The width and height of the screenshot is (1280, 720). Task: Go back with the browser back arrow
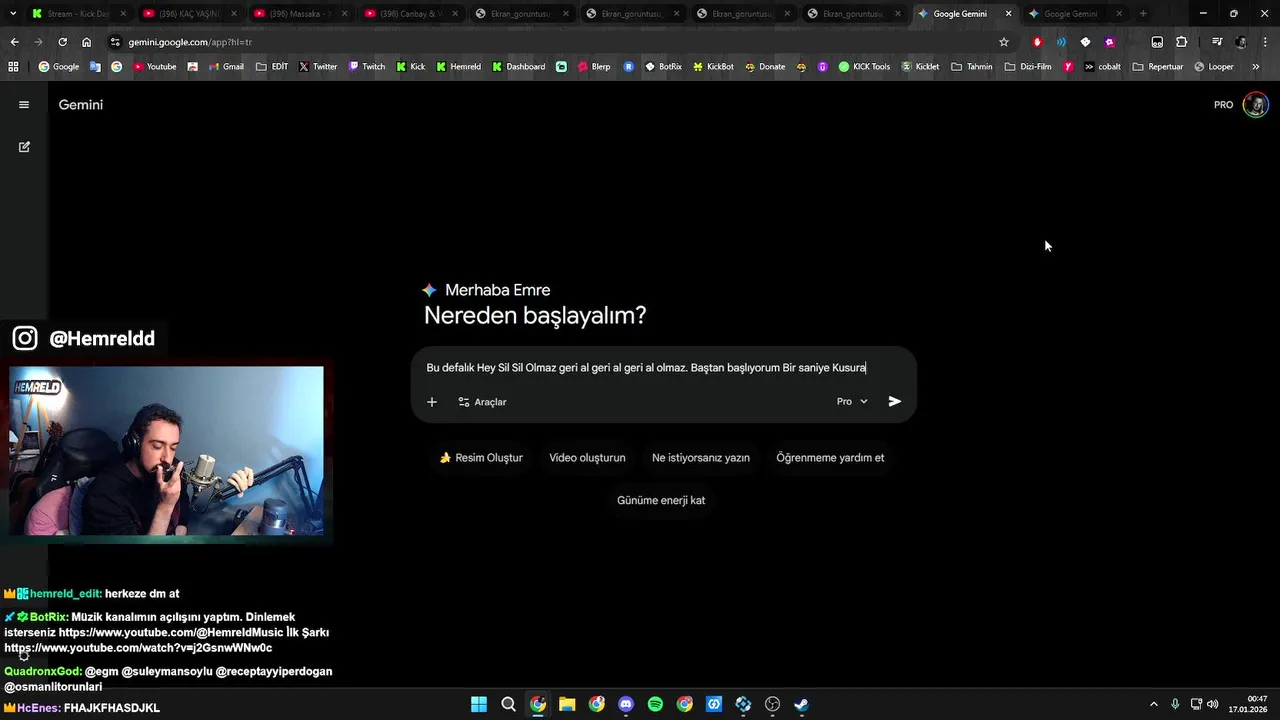(14, 42)
